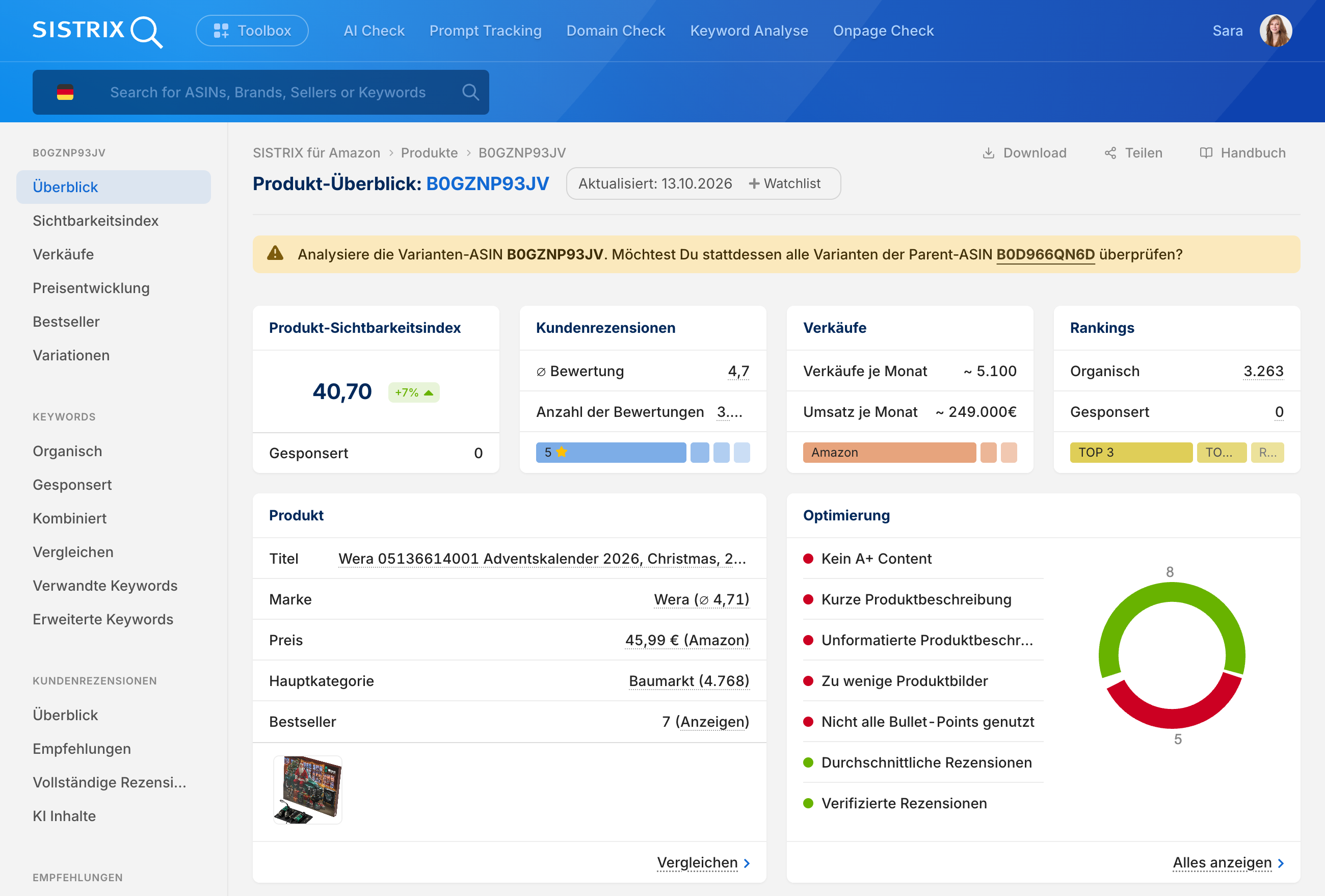Click the search magnifier icon
The width and height of the screenshot is (1325, 896).
(x=470, y=92)
